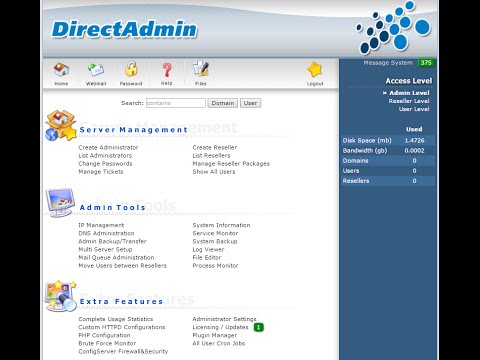
Task: Open Manage Tickets
Action: pos(101,172)
